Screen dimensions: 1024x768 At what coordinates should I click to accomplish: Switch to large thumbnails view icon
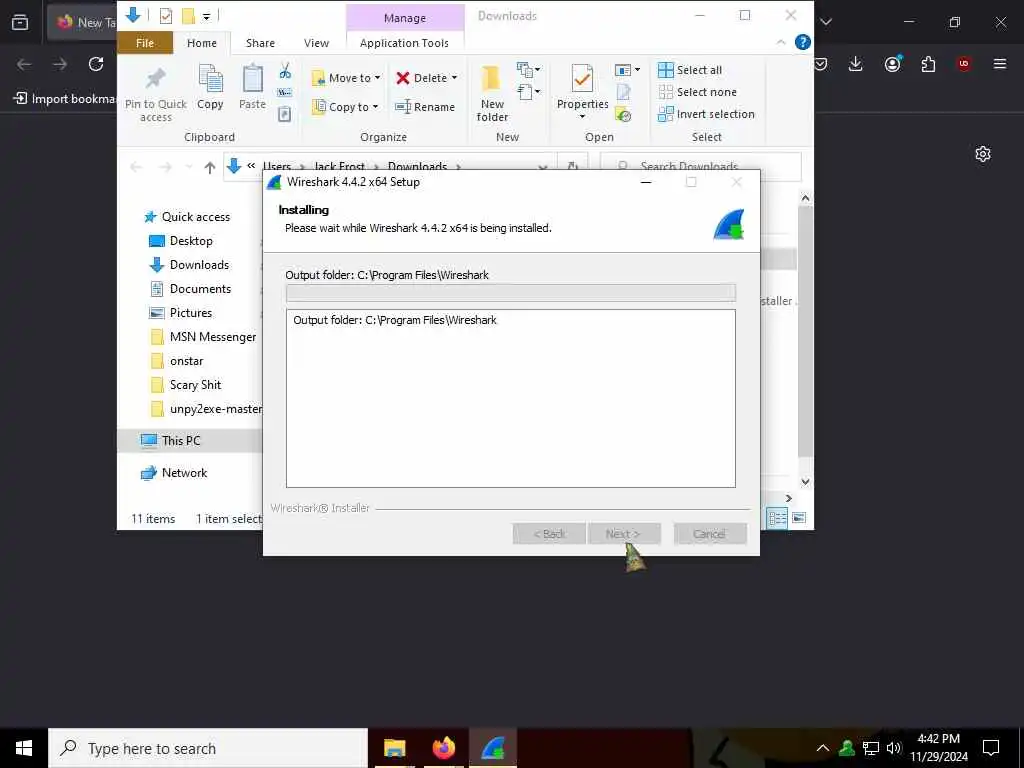point(799,518)
